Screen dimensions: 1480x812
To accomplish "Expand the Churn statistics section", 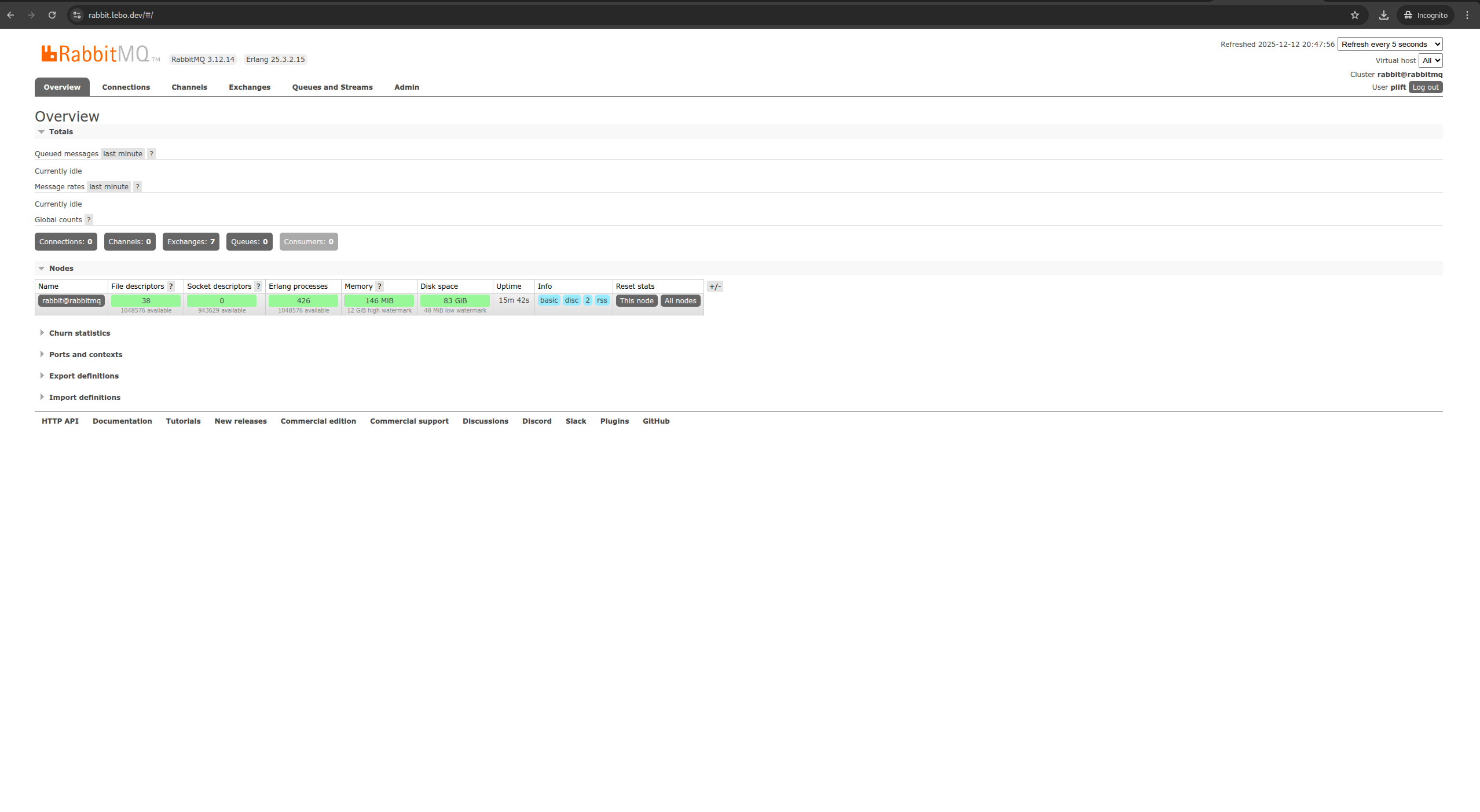I will [x=79, y=333].
